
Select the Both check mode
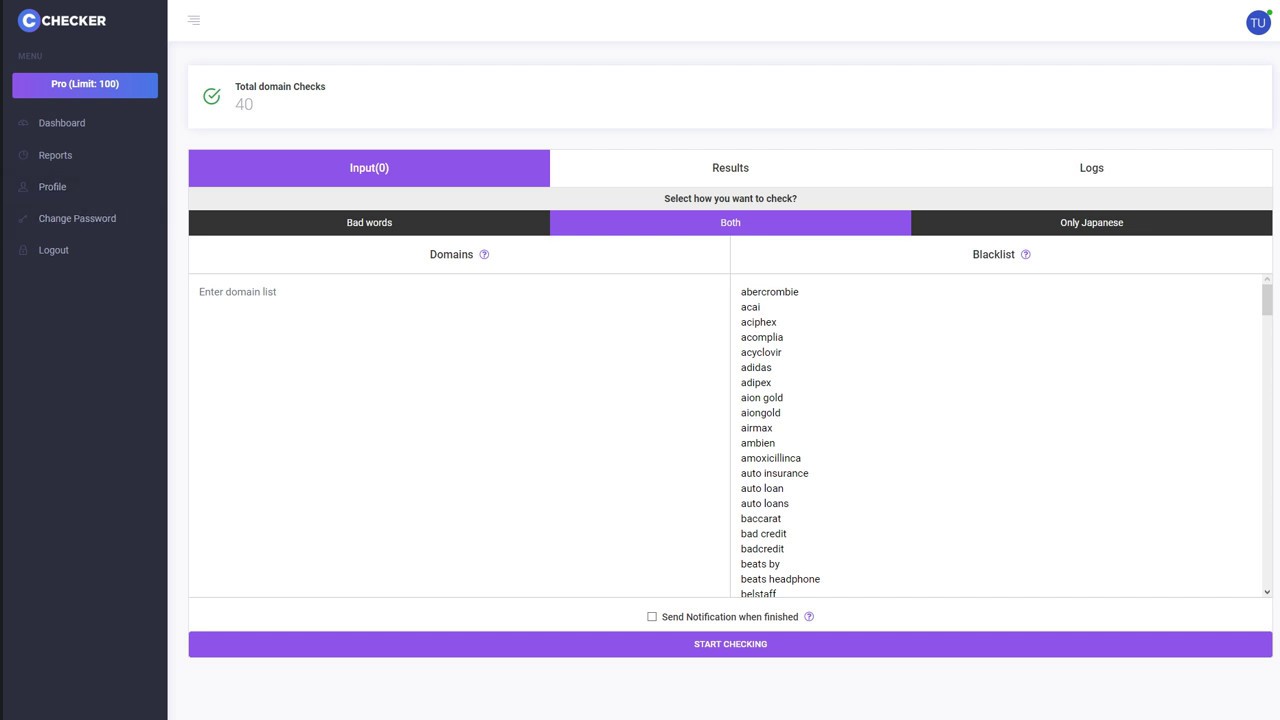coord(730,223)
